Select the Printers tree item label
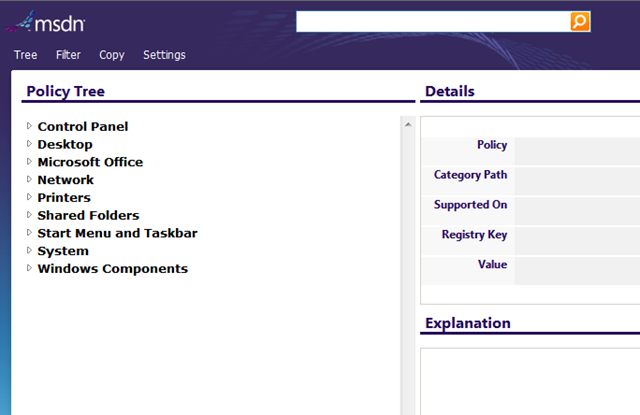The height and width of the screenshot is (415, 640). [x=65, y=198]
